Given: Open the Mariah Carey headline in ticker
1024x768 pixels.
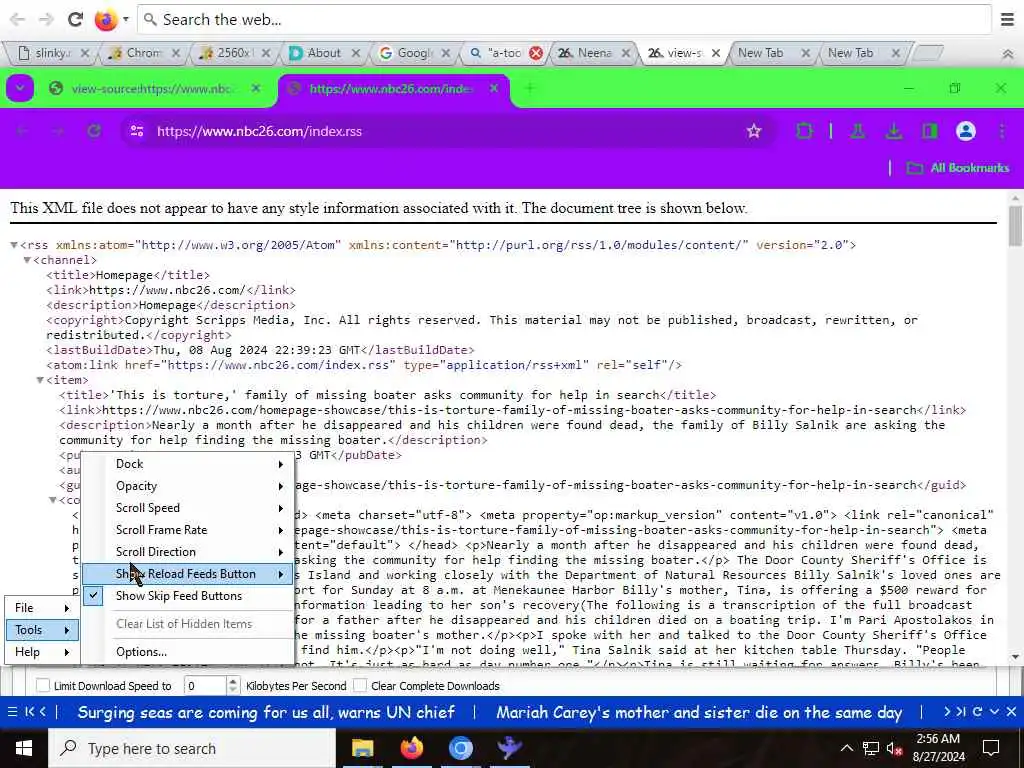Looking at the screenshot, I should point(699,712).
